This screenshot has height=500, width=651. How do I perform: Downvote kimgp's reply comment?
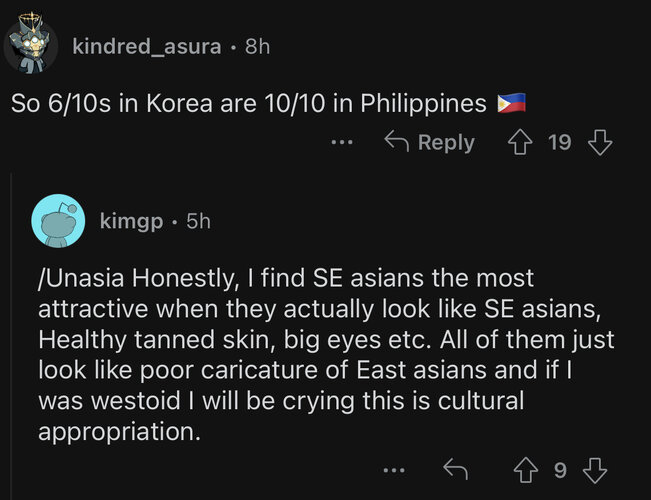tap(595, 470)
